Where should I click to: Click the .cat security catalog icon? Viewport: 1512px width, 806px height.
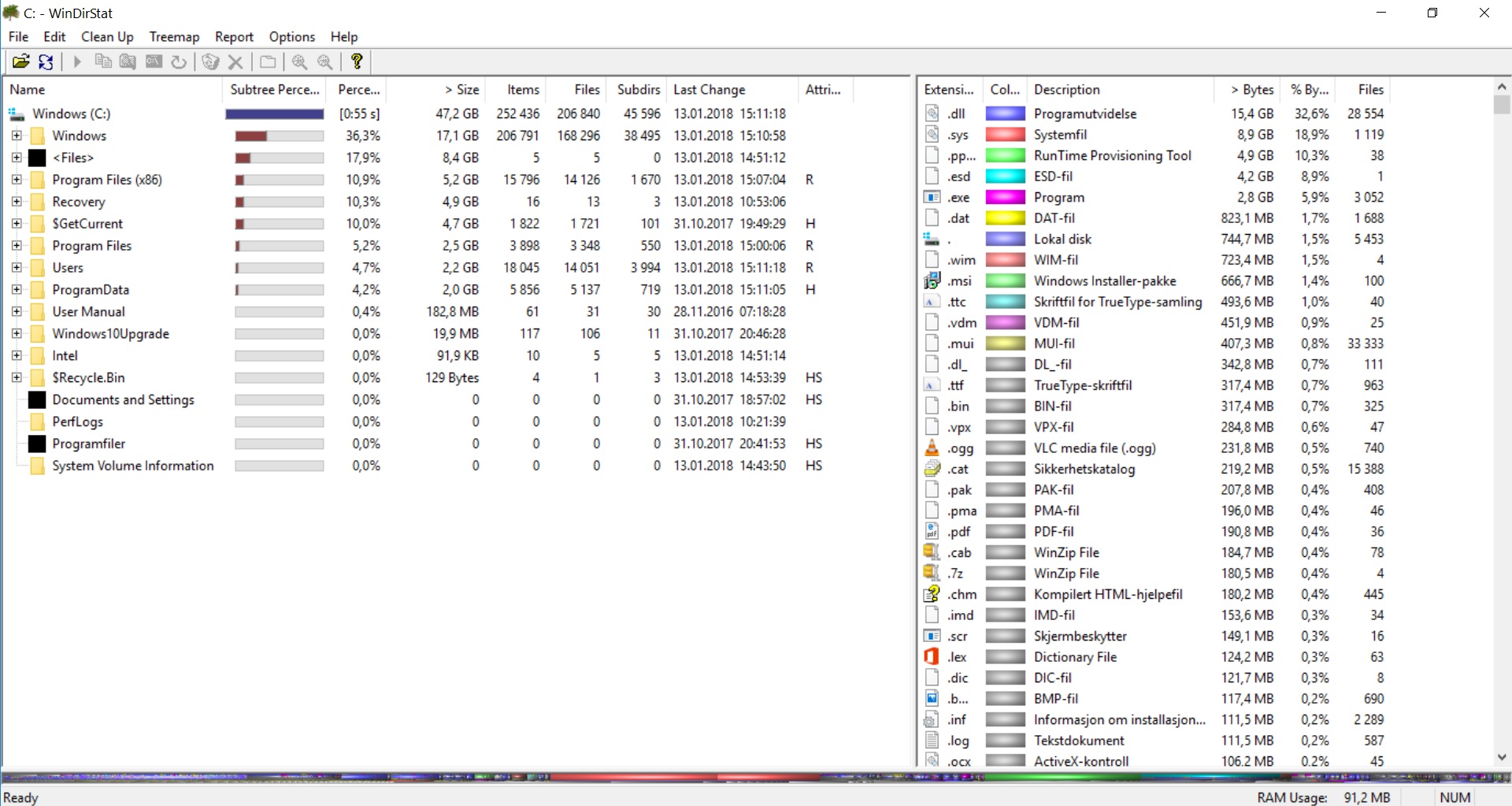pos(932,469)
